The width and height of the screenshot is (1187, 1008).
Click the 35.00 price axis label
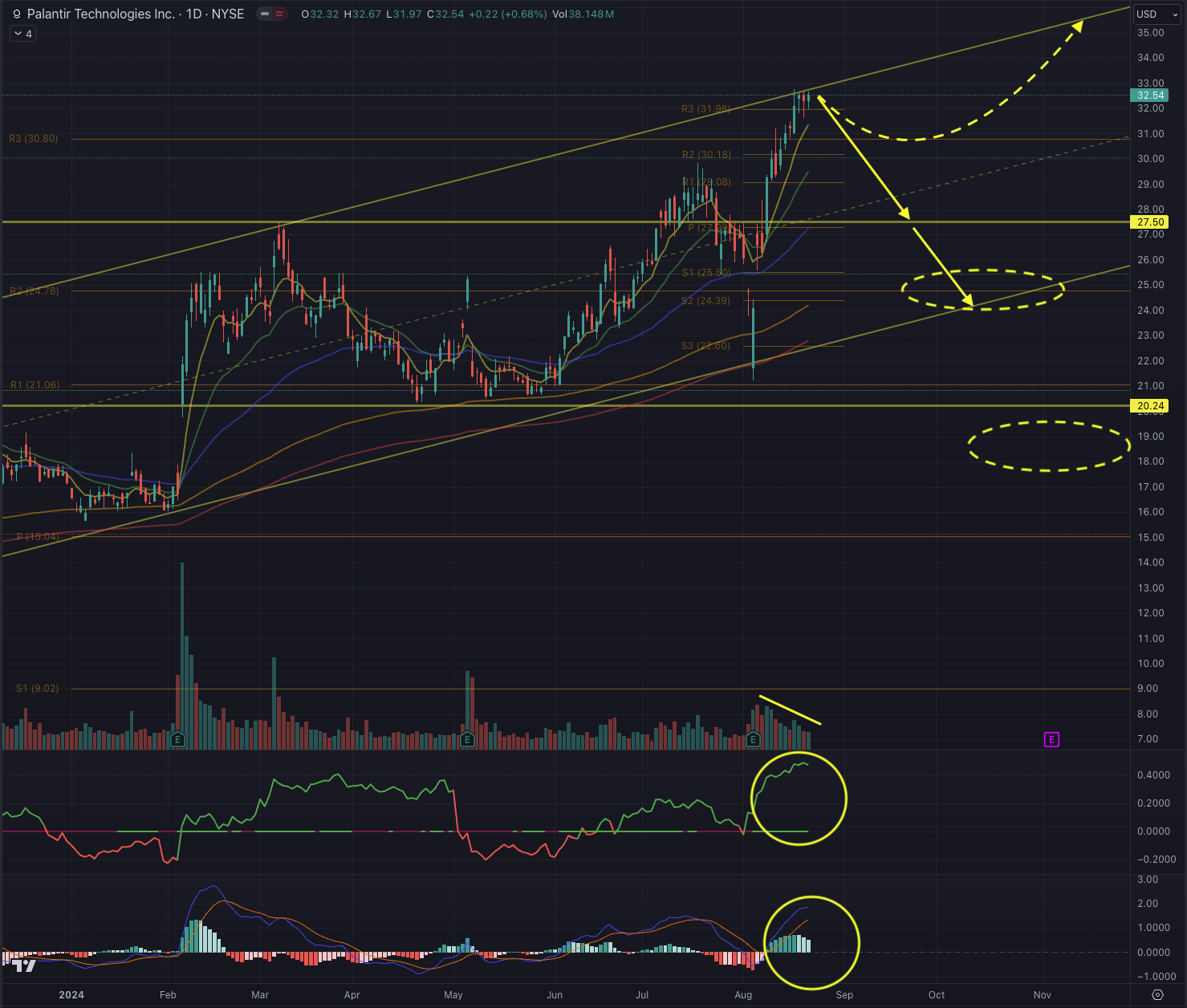(1151, 33)
